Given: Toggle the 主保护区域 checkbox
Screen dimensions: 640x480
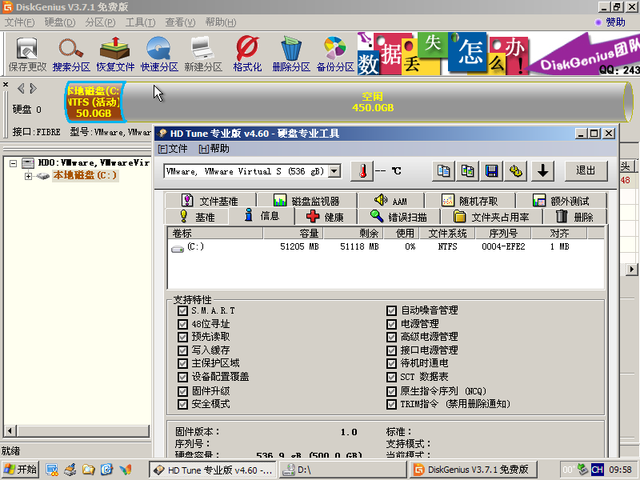Looking at the screenshot, I should 182,364.
